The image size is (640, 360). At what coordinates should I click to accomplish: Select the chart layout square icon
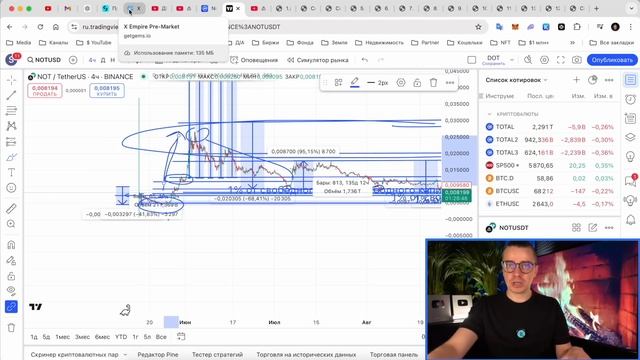click(x=471, y=60)
